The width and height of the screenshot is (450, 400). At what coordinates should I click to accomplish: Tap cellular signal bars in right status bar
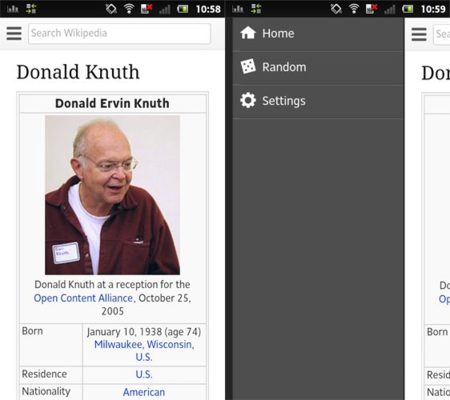click(389, 9)
